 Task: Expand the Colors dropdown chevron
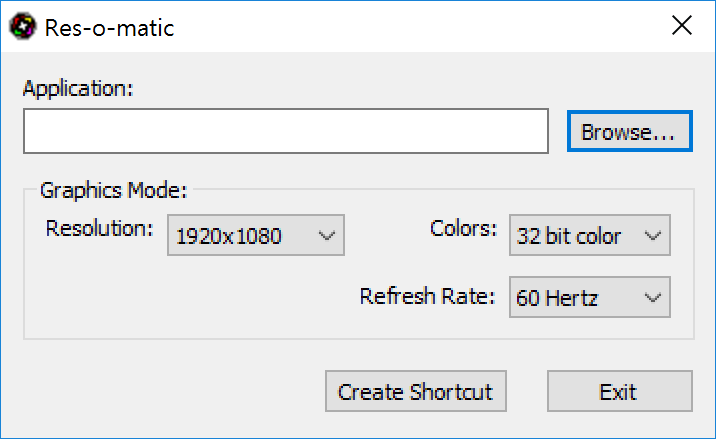(x=653, y=236)
